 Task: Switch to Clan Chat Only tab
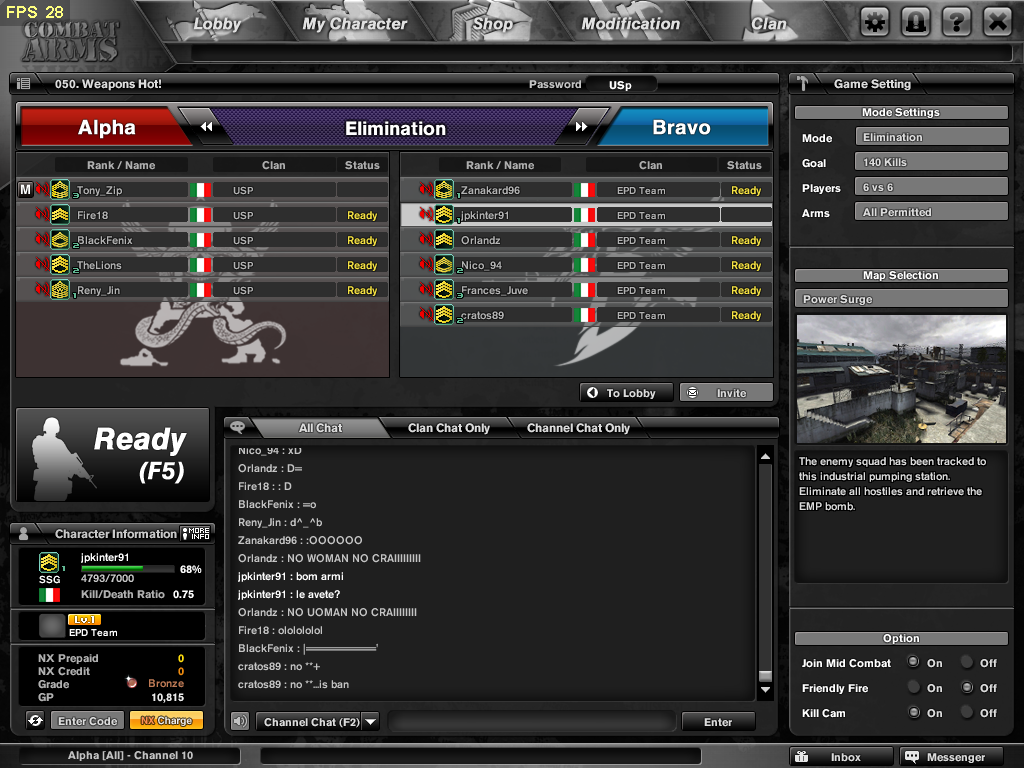449,428
